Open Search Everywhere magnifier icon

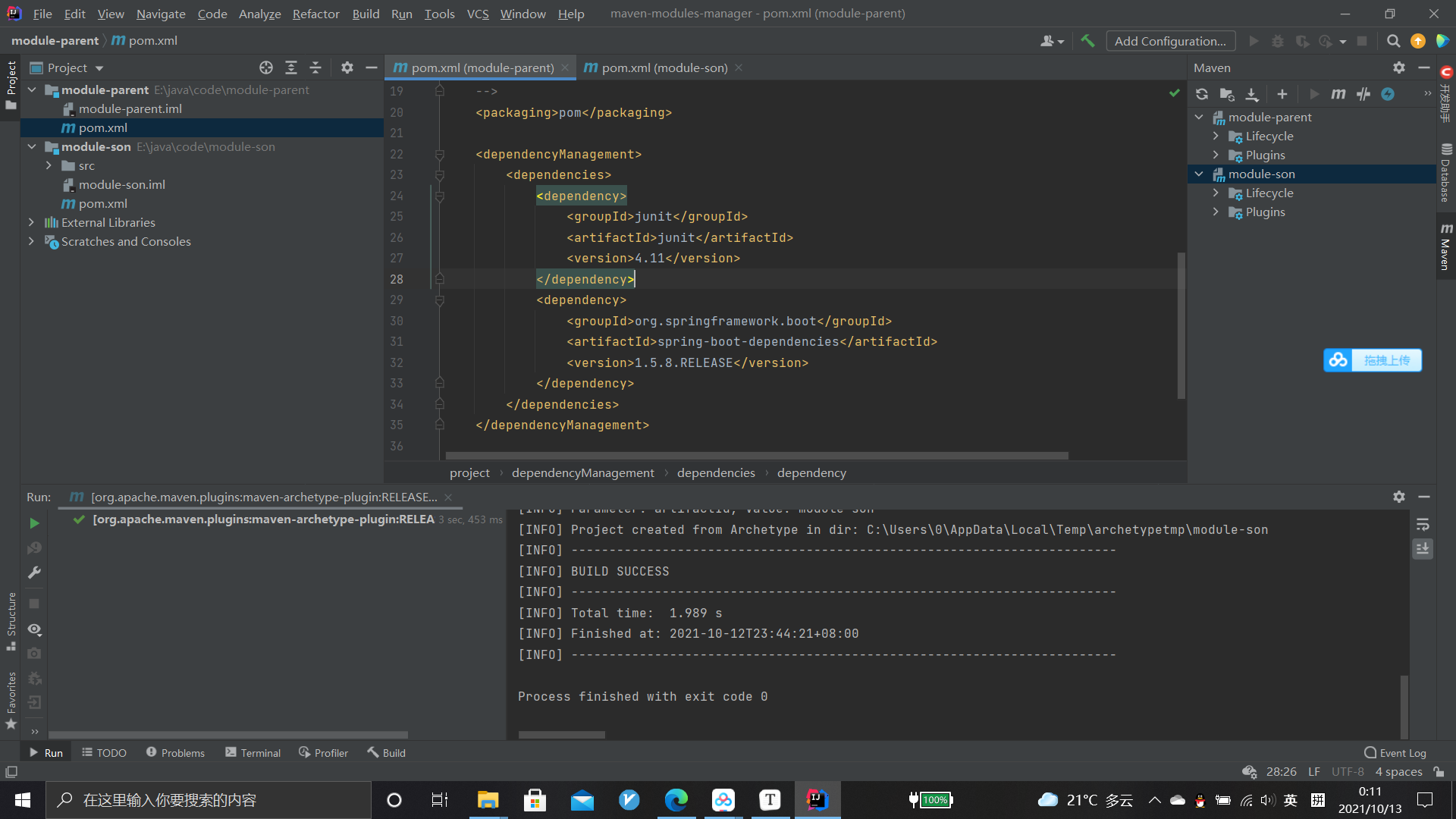1394,41
